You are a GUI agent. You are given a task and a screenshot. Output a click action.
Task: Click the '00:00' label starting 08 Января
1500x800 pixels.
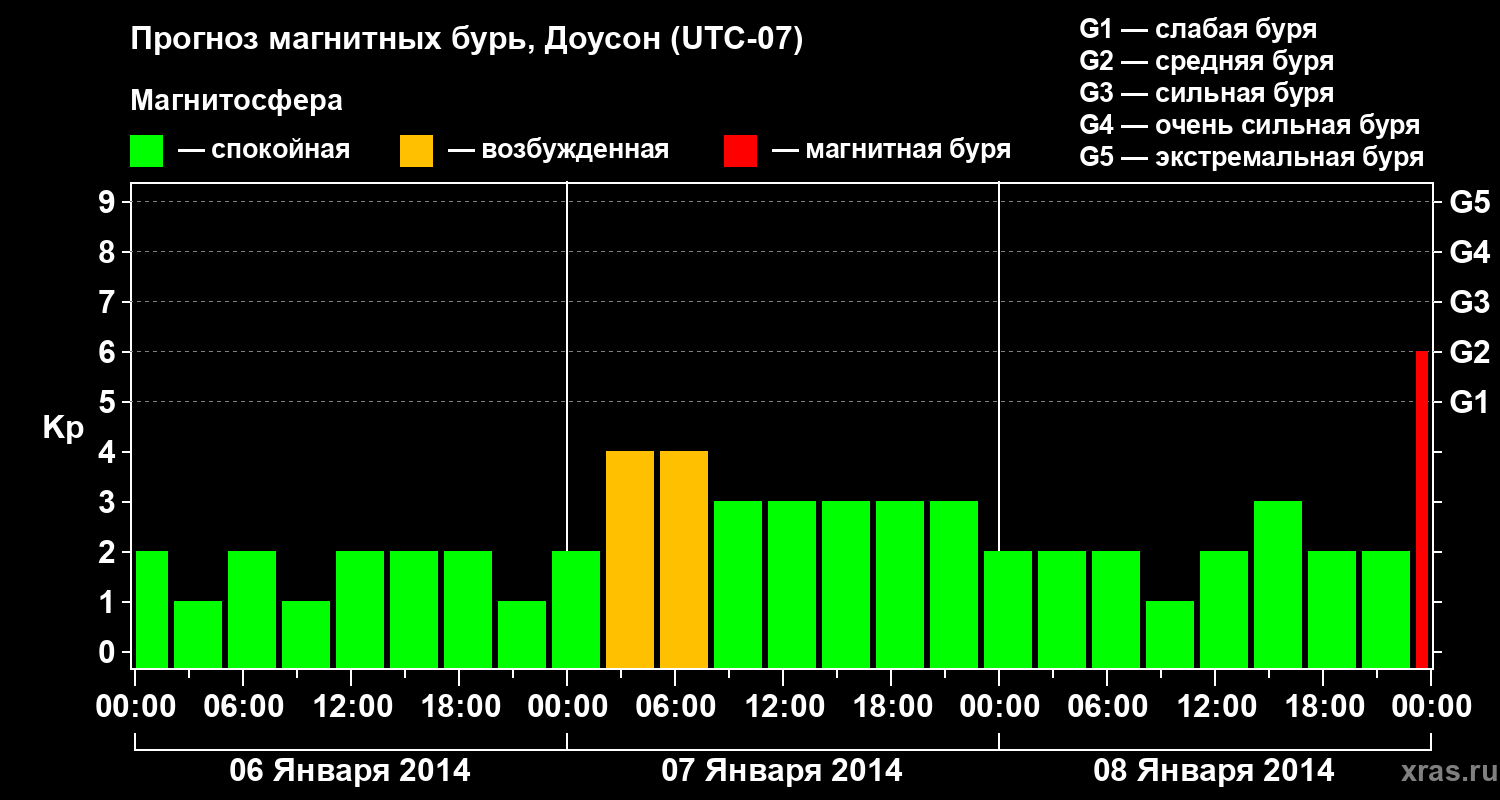click(999, 707)
